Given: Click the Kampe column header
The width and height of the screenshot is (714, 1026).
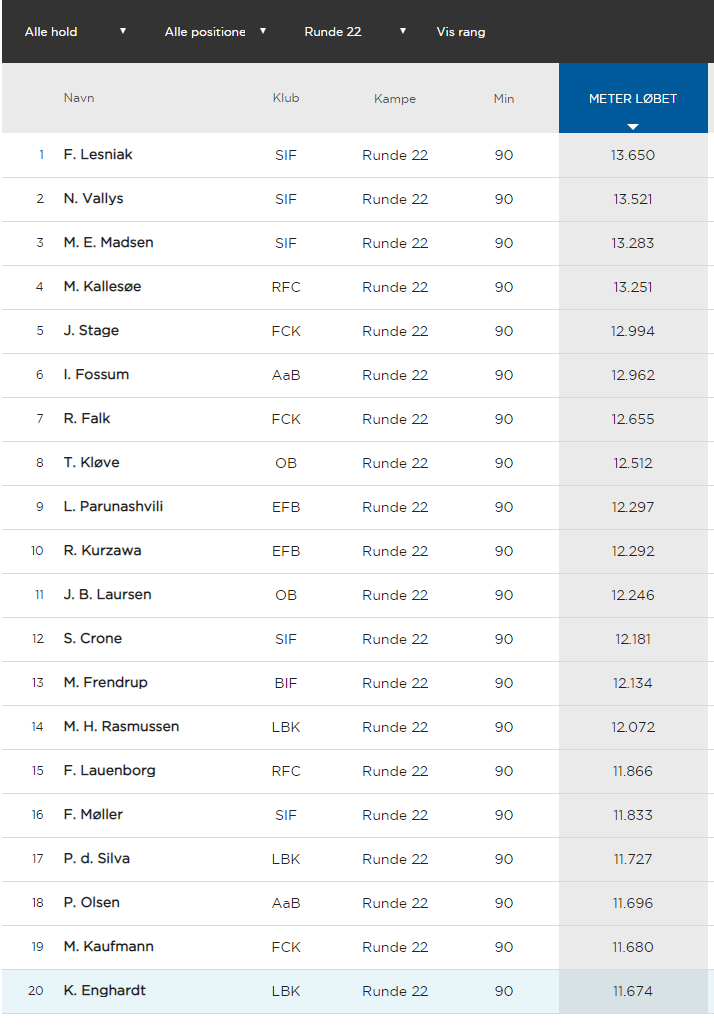Looking at the screenshot, I should tap(395, 98).
